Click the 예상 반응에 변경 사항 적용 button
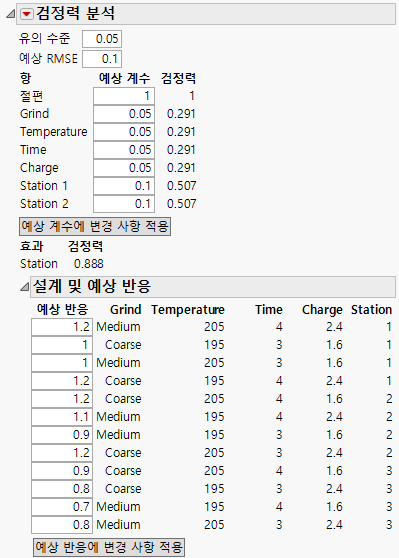This screenshot has width=399, height=558. click(109, 547)
